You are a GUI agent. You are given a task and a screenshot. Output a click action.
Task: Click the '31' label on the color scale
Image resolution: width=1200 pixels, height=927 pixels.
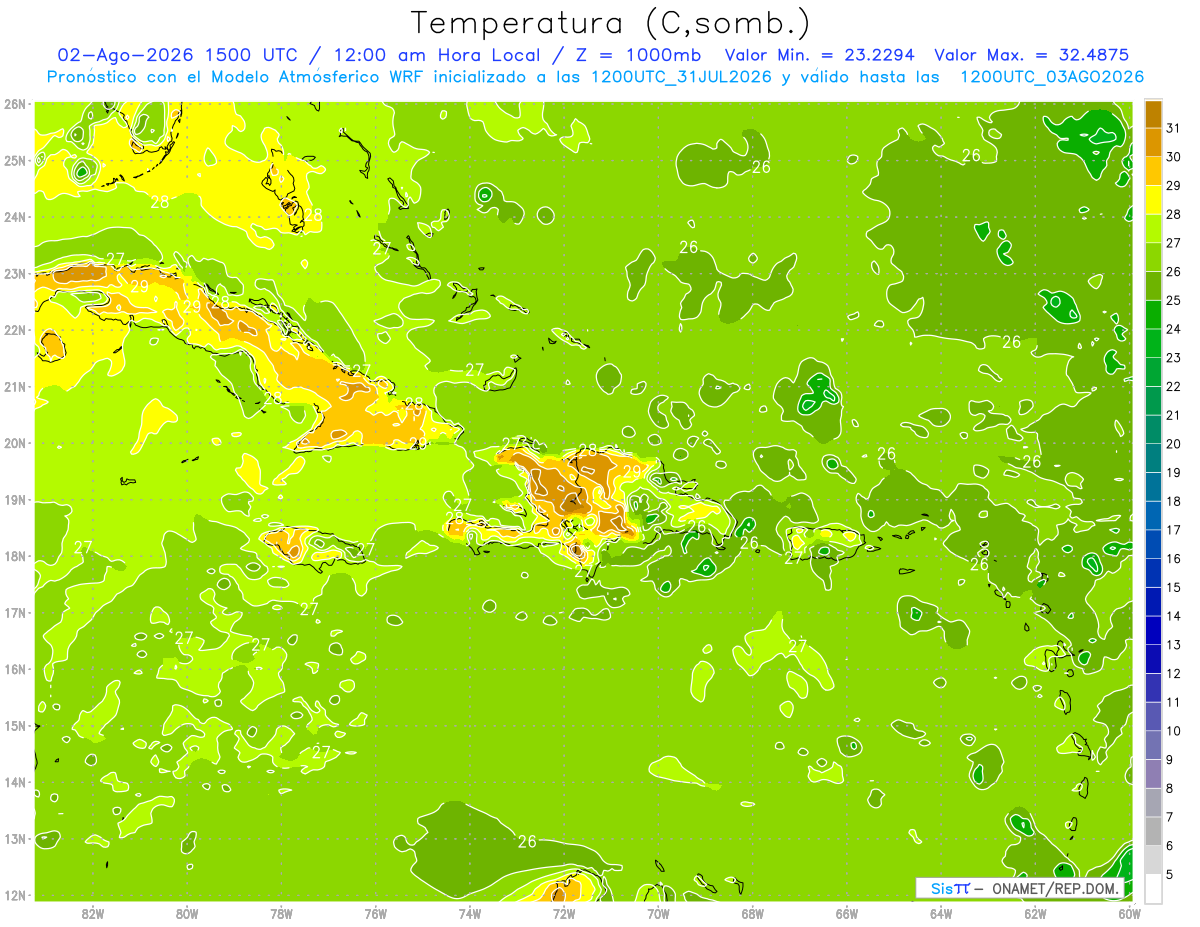coord(1174,127)
